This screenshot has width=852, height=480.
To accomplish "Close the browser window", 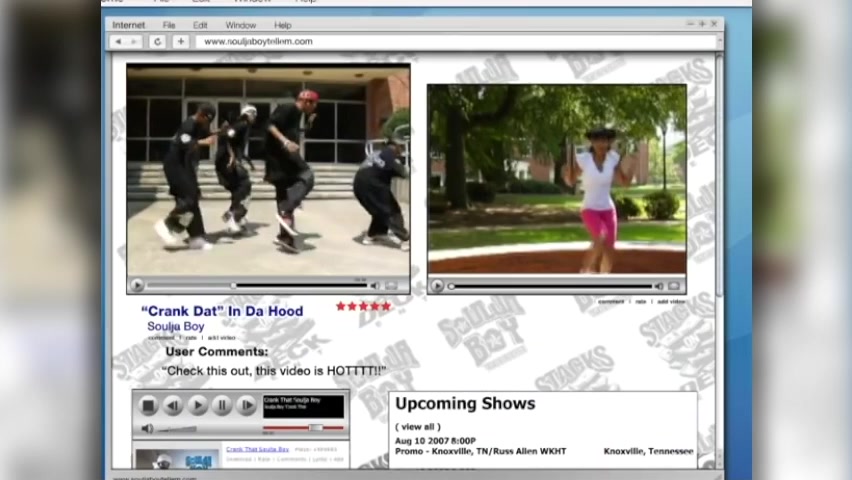I will click(x=714, y=24).
